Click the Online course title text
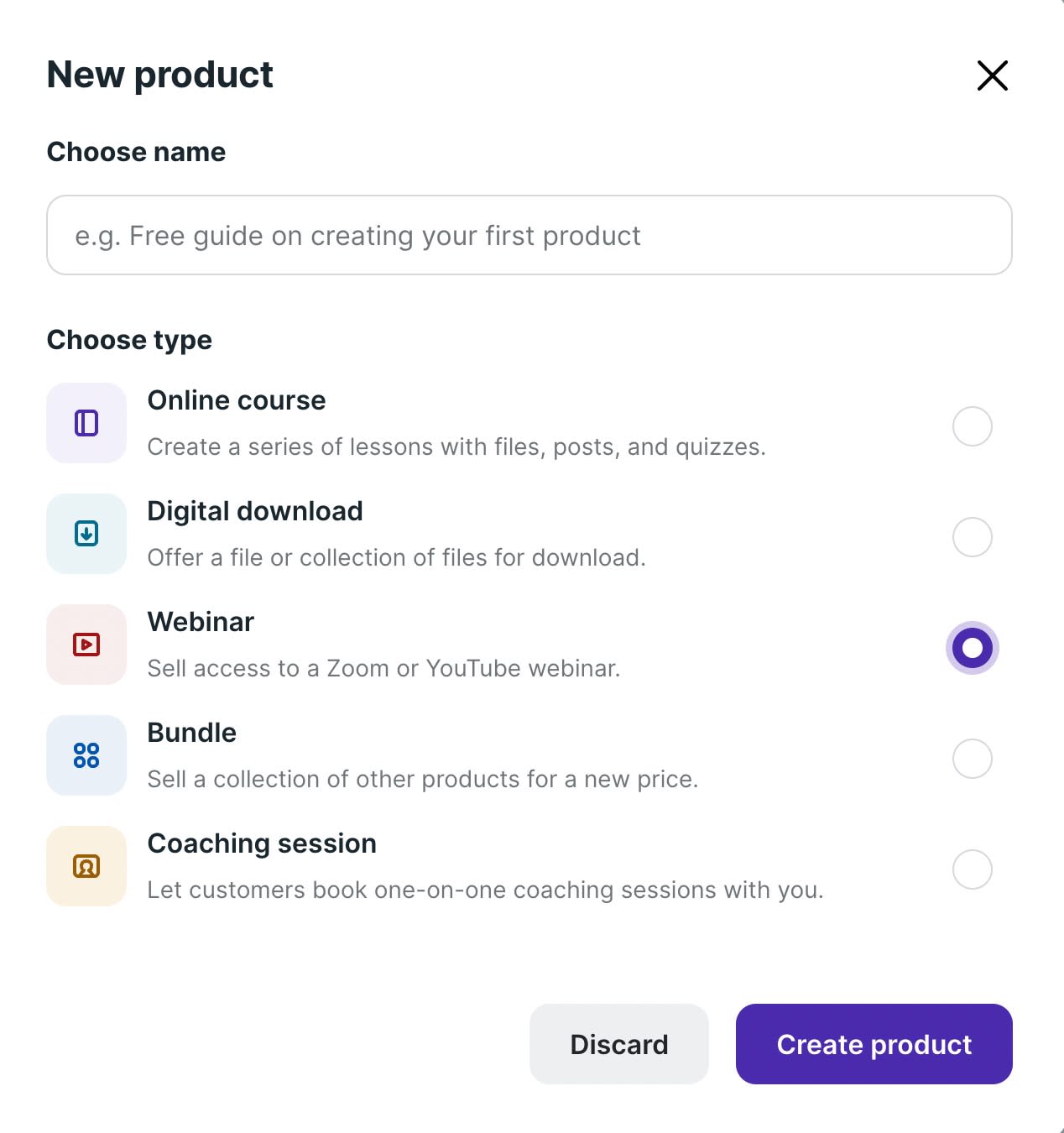The height and width of the screenshot is (1133, 1064). pyautogui.click(x=237, y=400)
